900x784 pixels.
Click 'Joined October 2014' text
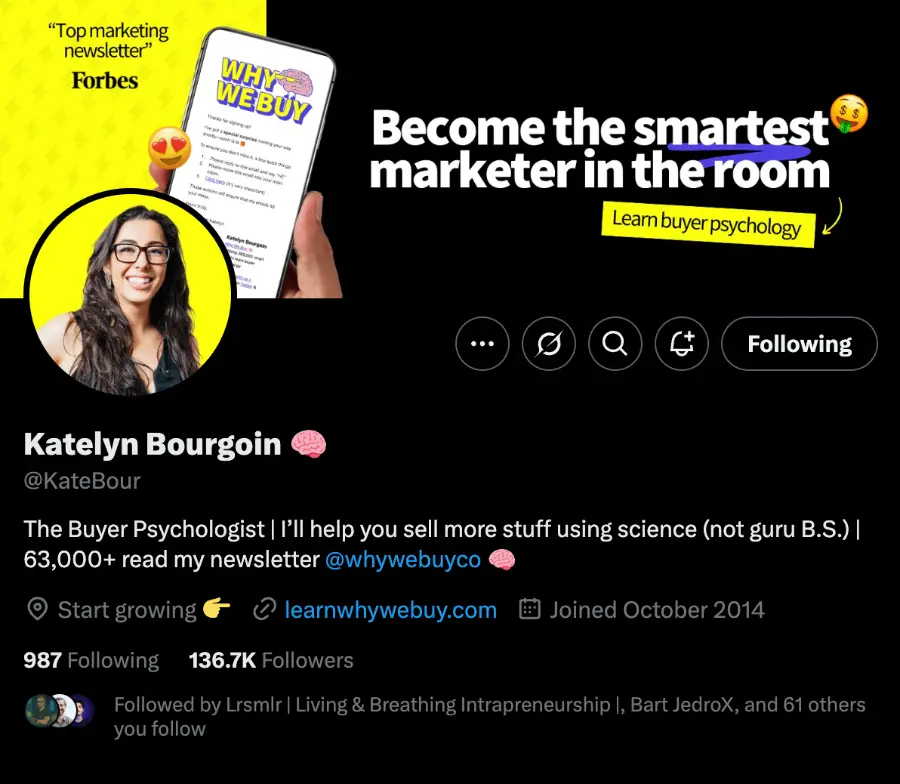tap(657, 610)
